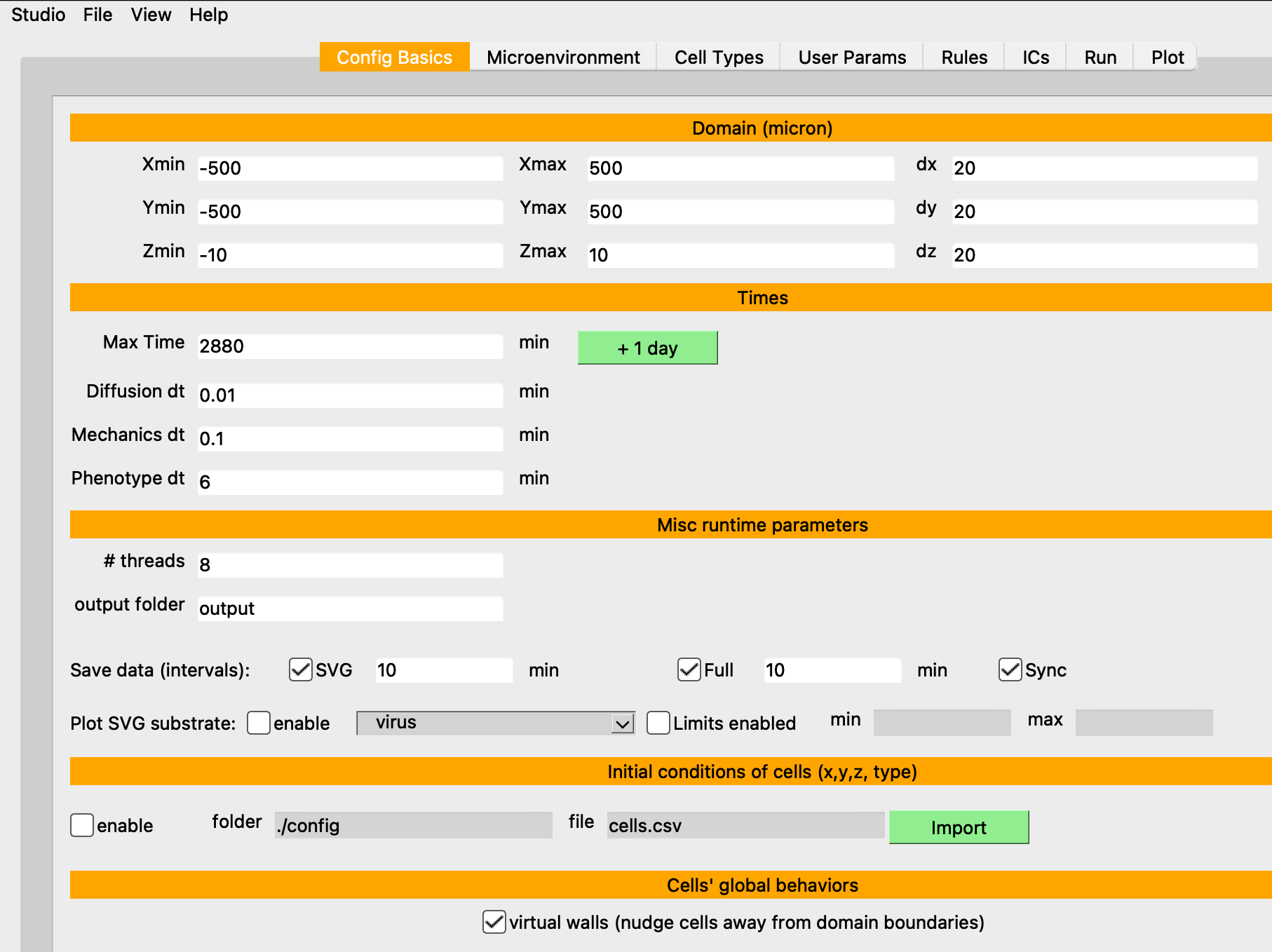Click the Mechanics dt field
1272x952 pixels.
350,439
